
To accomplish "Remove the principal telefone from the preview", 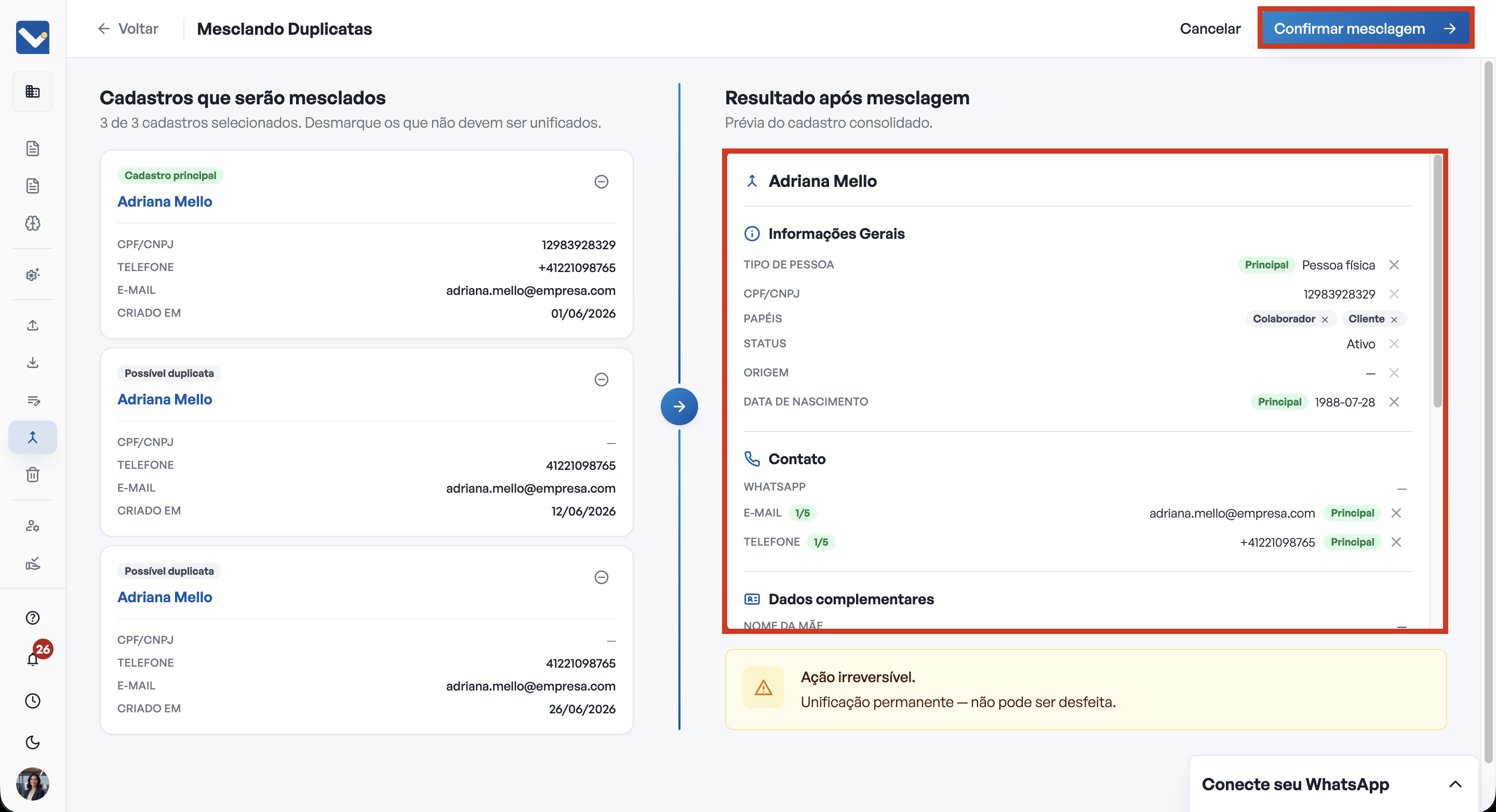I will (1396, 542).
